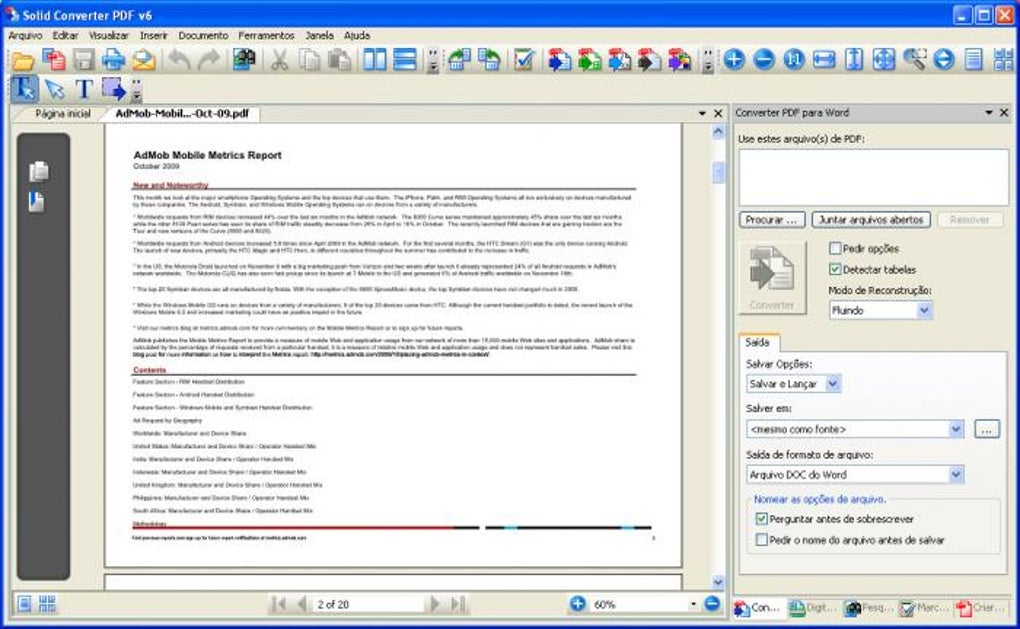Go to last page arrow

click(458, 604)
